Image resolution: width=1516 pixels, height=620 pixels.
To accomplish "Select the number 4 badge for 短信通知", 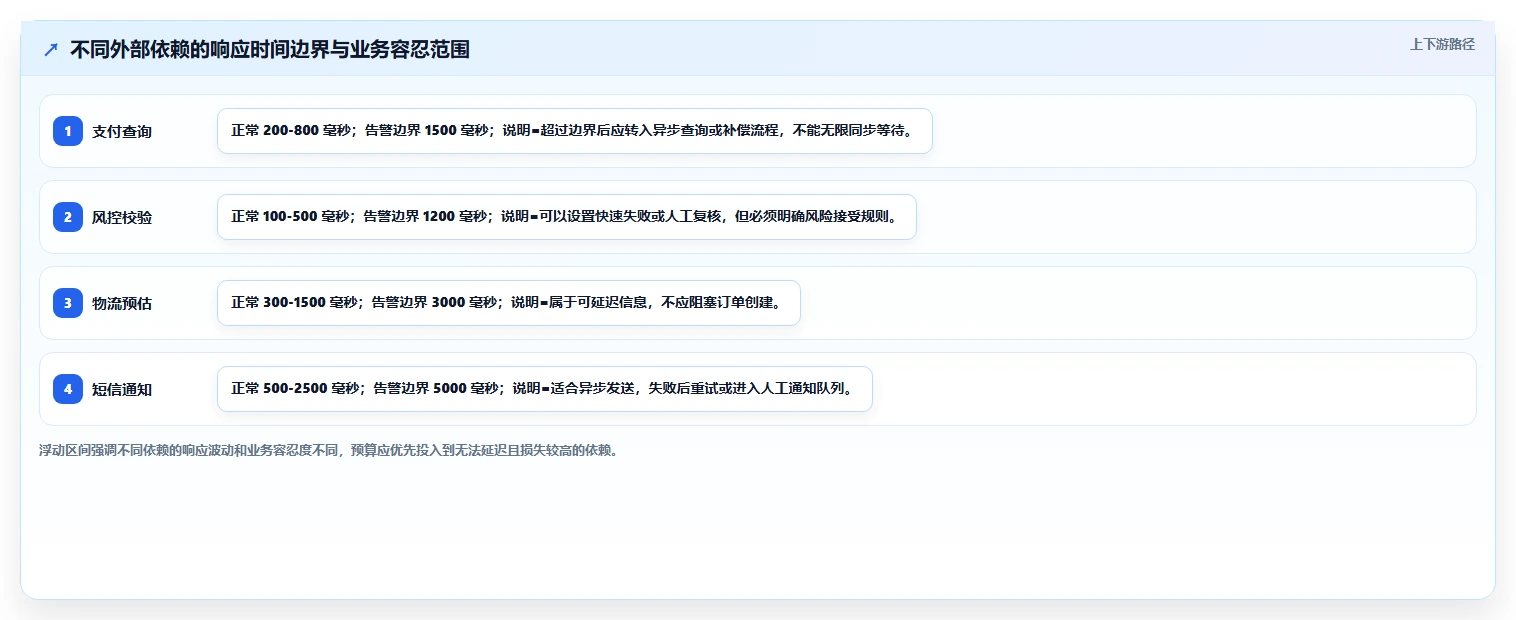I will click(68, 389).
